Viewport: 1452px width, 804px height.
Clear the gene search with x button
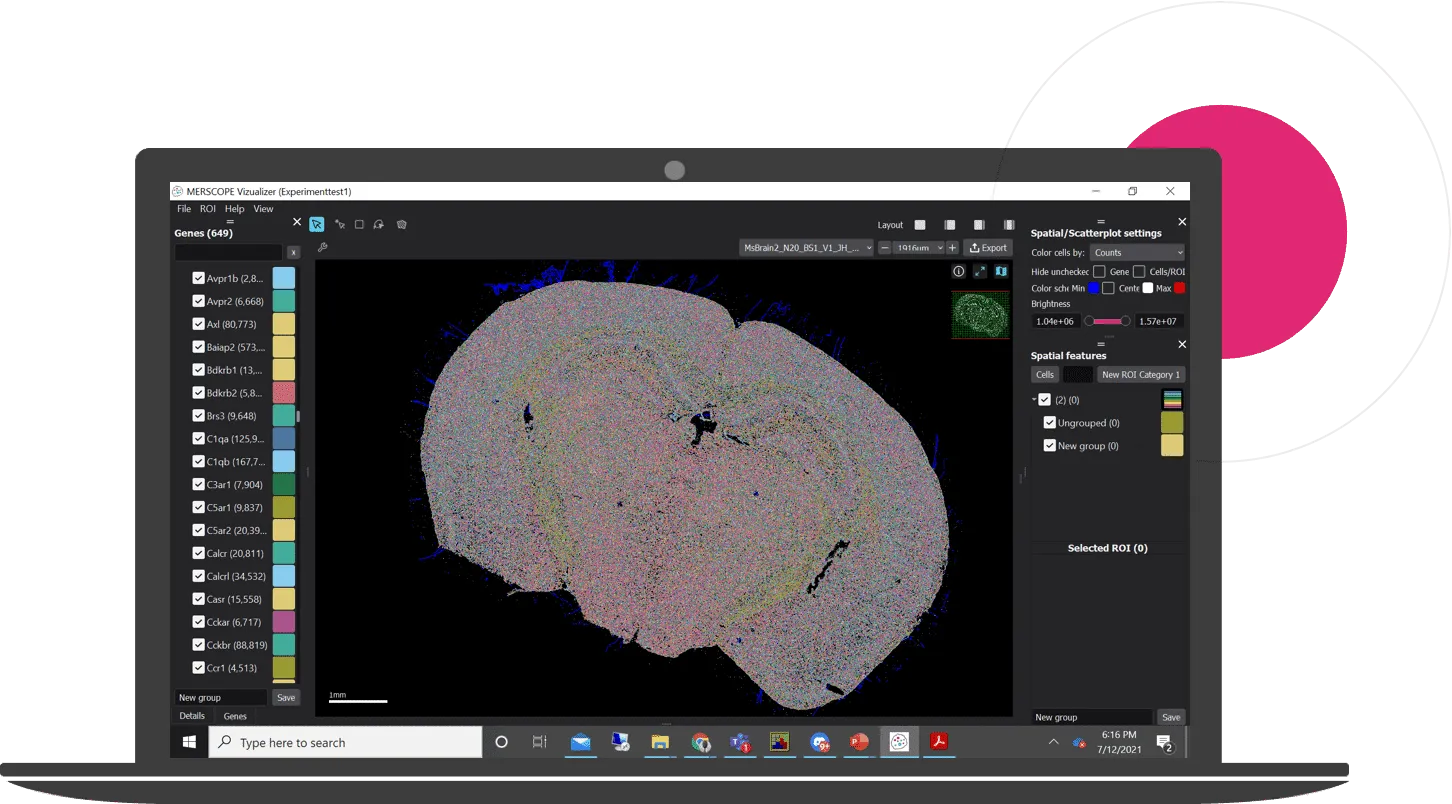coord(293,253)
